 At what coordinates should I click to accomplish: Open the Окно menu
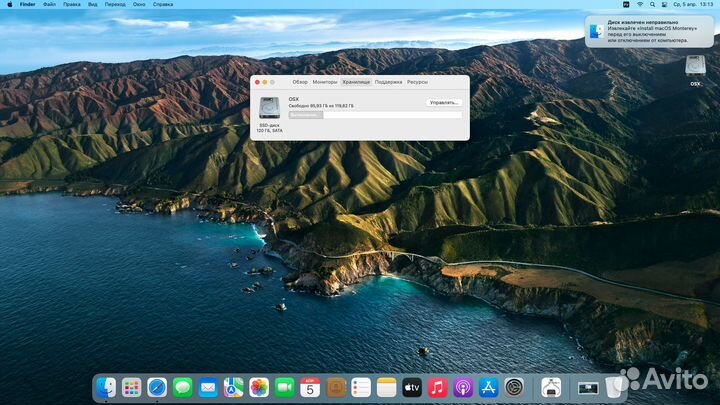tap(139, 4)
